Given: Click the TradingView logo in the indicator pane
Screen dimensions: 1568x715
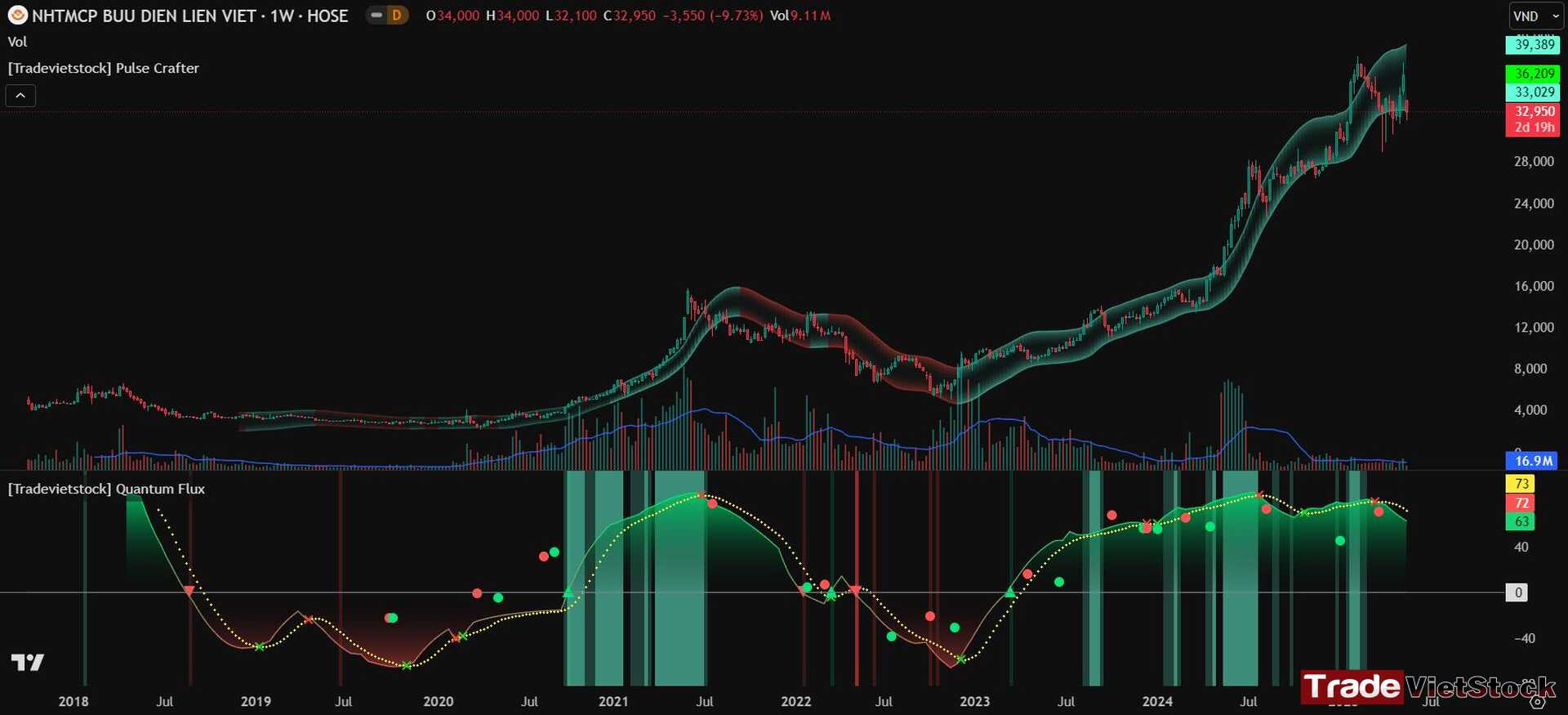Looking at the screenshot, I should 28,662.
